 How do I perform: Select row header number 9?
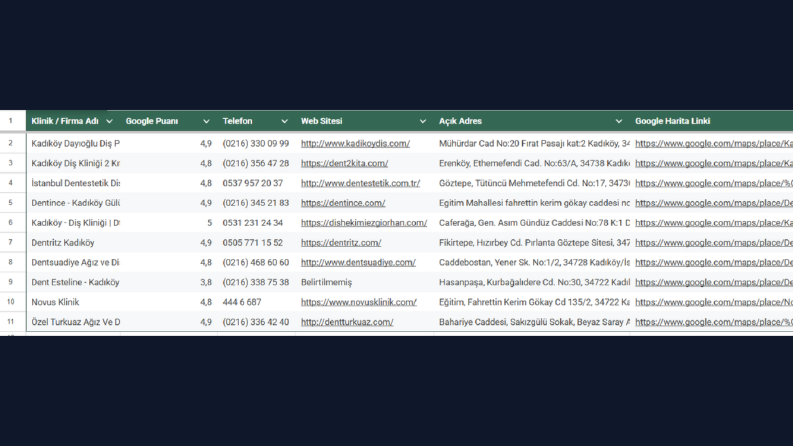pos(11,282)
